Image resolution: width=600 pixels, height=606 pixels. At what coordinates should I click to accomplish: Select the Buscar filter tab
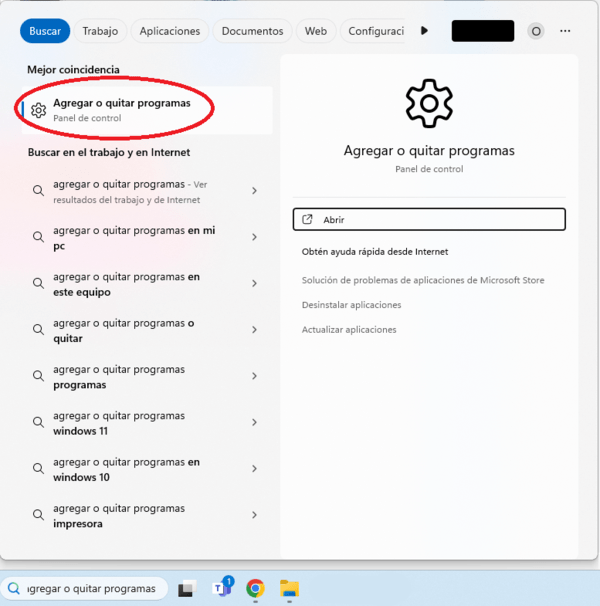coord(45,31)
